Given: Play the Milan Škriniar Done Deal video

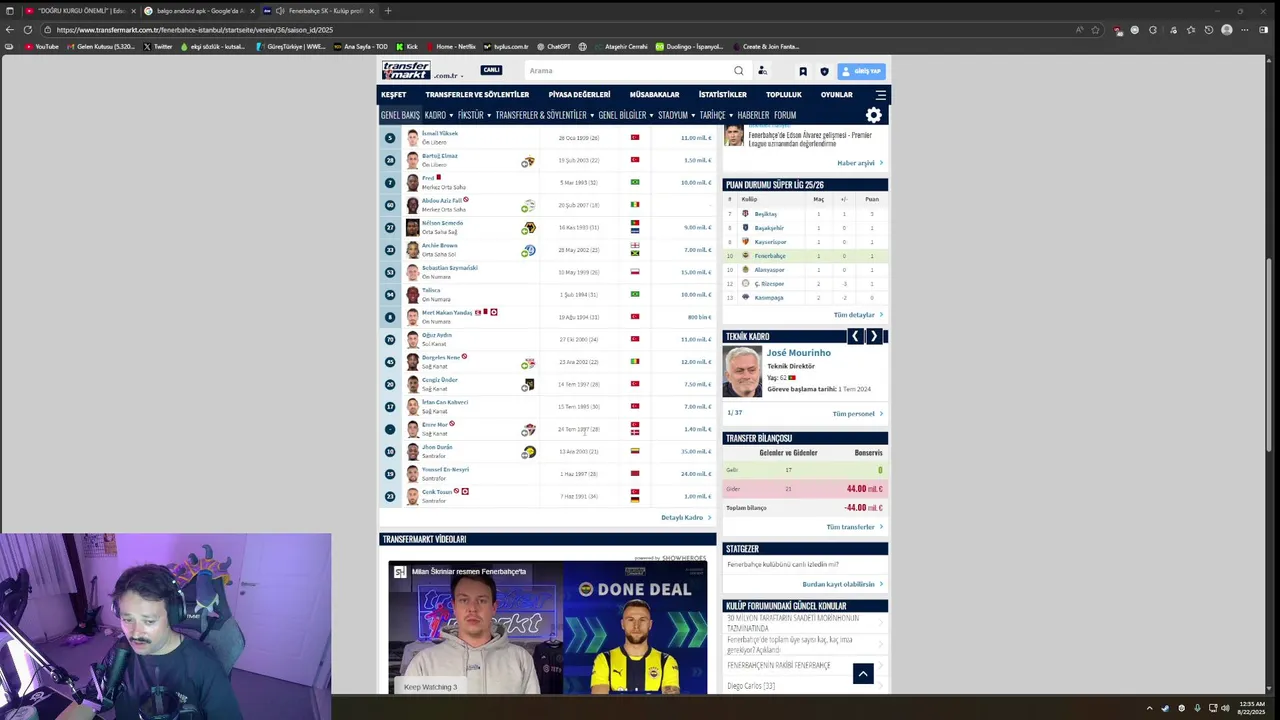Looking at the screenshot, I should 548,627.
